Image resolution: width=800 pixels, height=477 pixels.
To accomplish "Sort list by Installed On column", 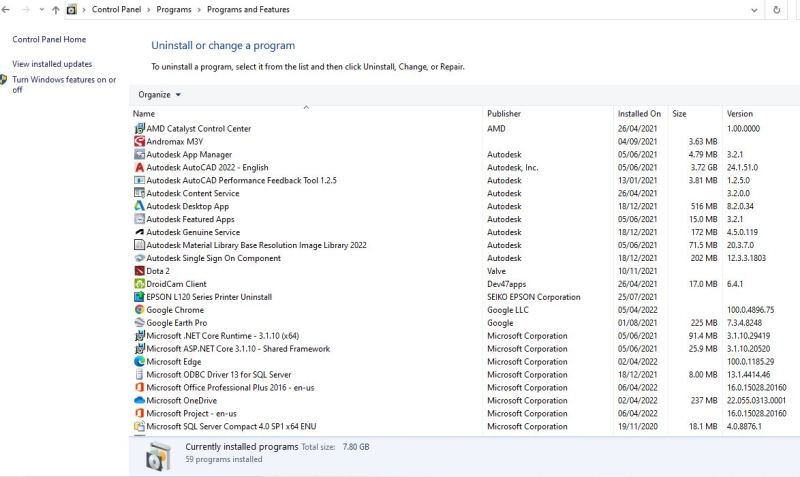I will [640, 113].
